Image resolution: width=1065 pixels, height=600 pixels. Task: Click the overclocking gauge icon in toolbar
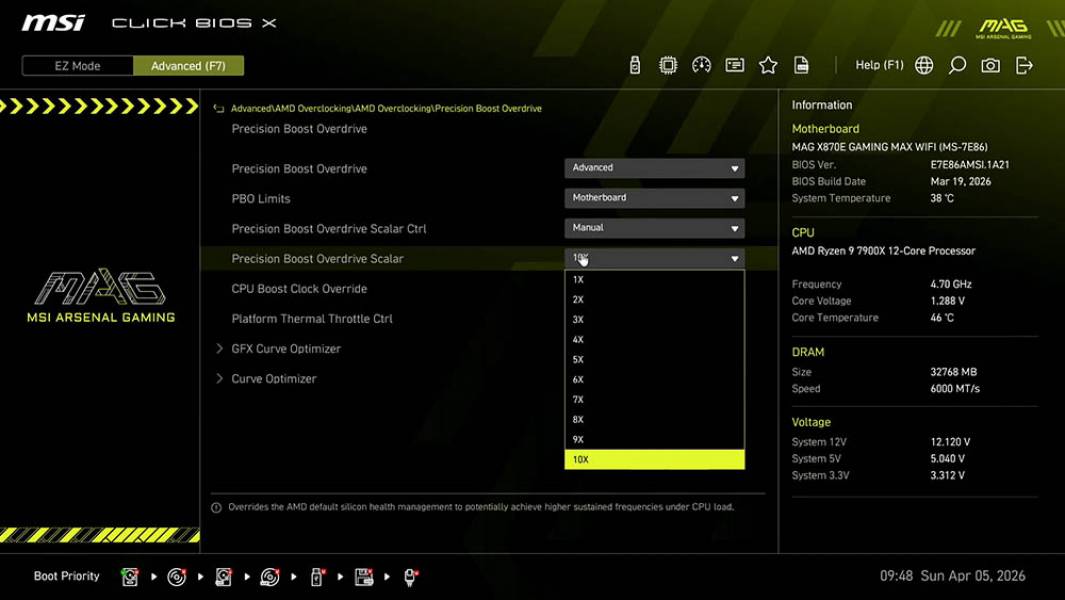pyautogui.click(x=701, y=64)
